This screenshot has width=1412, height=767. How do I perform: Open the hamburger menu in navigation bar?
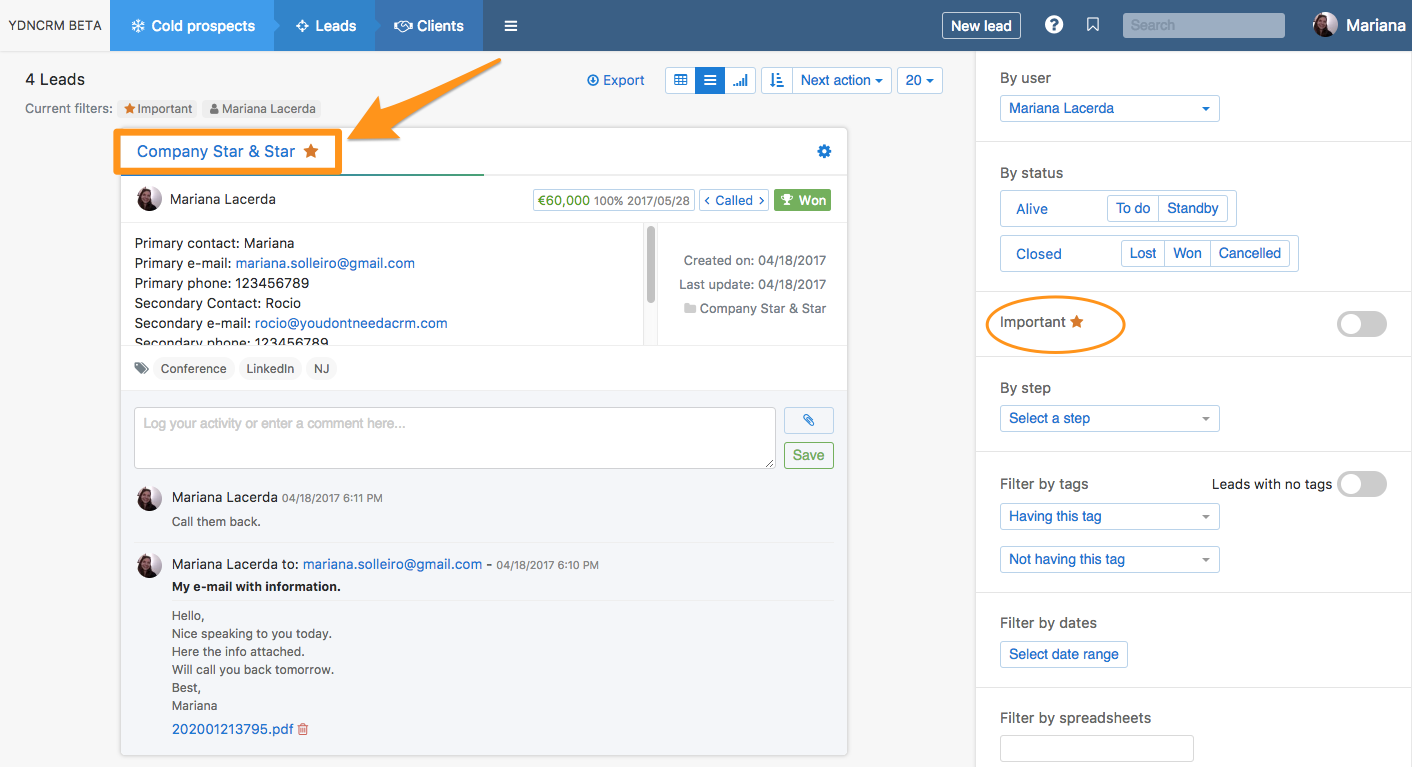click(511, 26)
